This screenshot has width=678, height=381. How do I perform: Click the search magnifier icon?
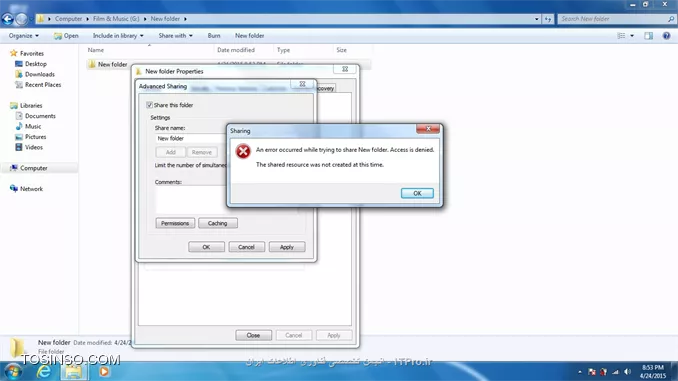(x=671, y=19)
